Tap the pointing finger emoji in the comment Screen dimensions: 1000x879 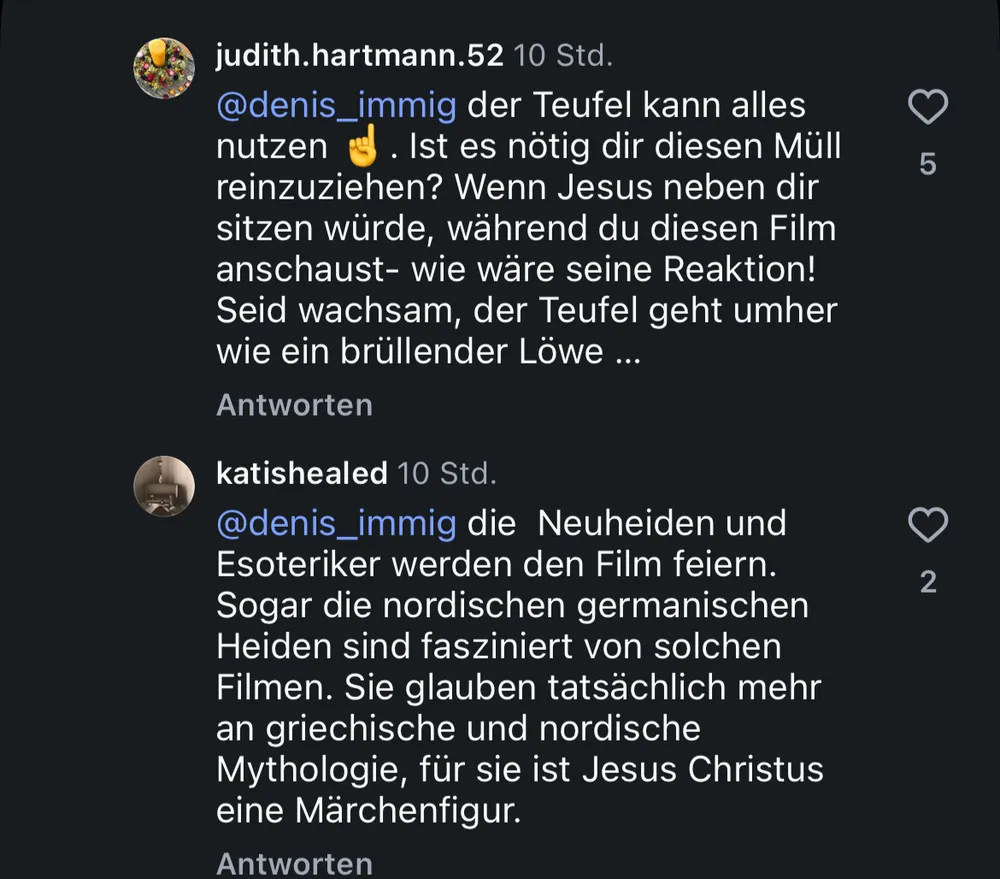pyautogui.click(x=364, y=145)
